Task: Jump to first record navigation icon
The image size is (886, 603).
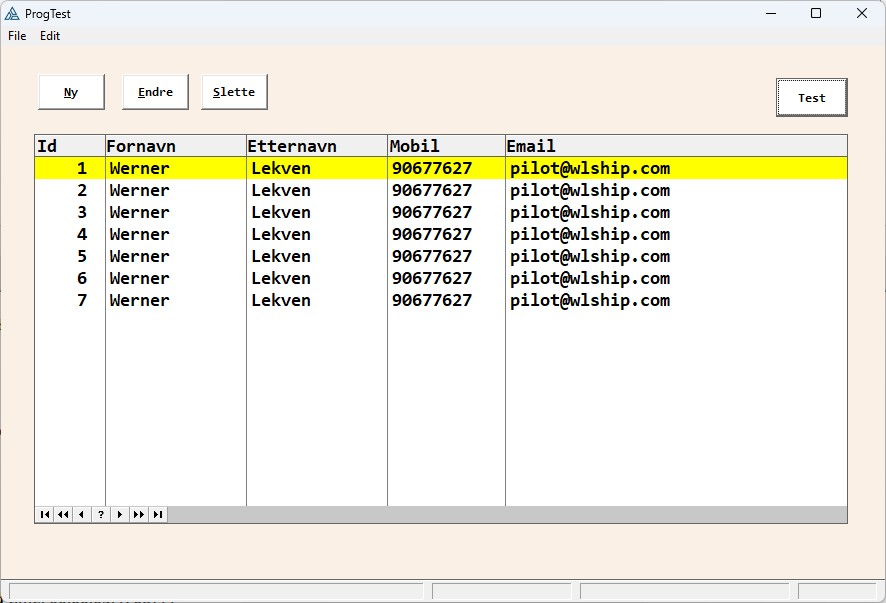Action: click(x=44, y=515)
